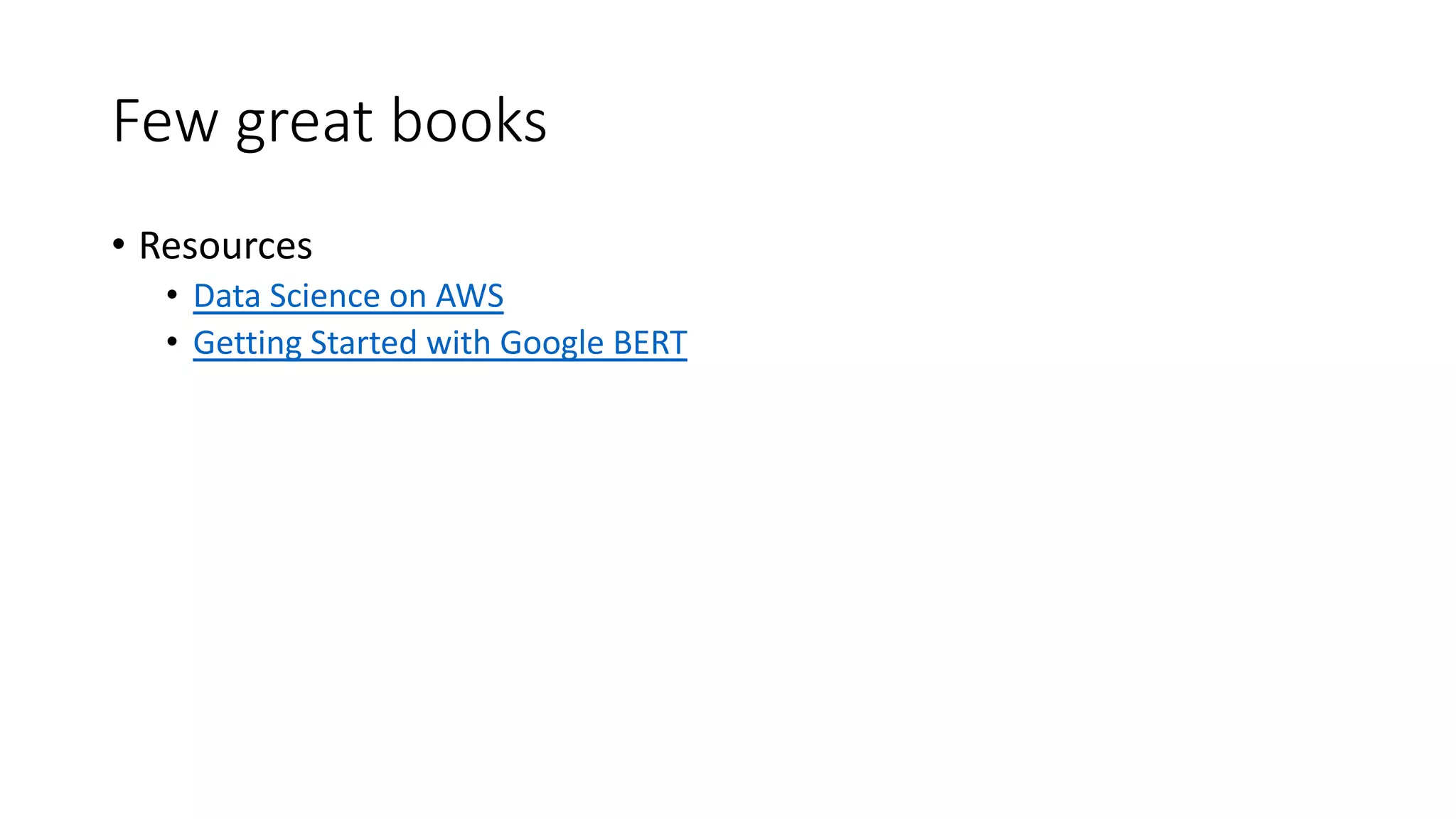
Task: Click the bullet dot before Resources
Action: click(x=119, y=245)
